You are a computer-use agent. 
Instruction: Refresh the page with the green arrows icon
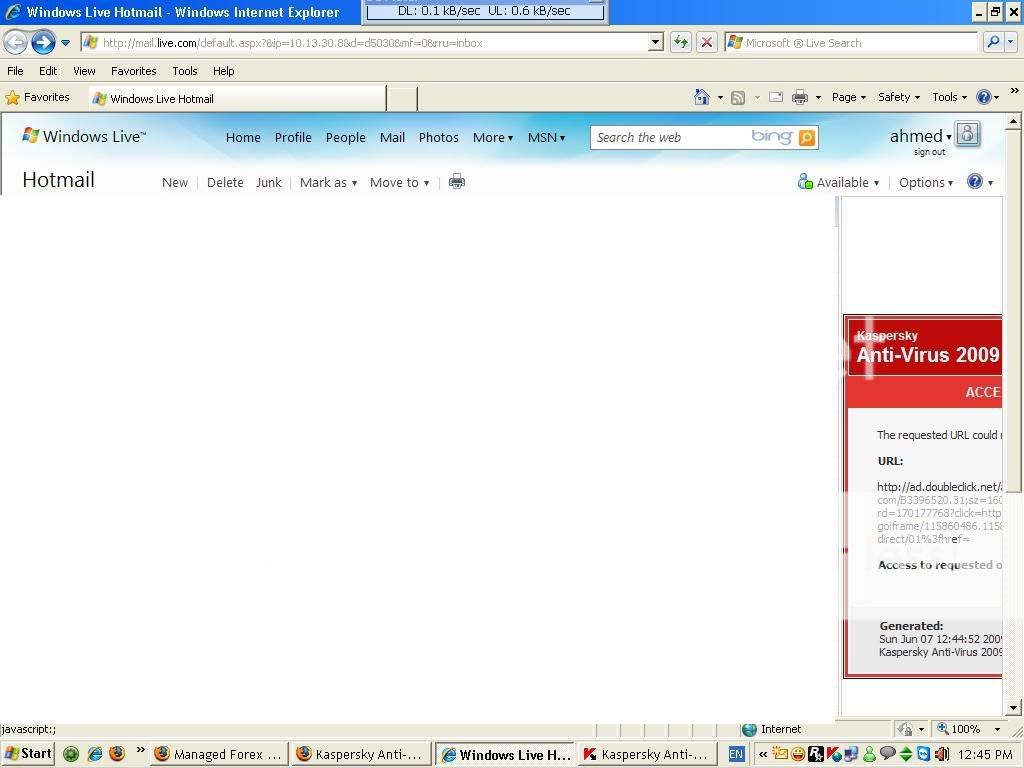pyautogui.click(x=681, y=43)
